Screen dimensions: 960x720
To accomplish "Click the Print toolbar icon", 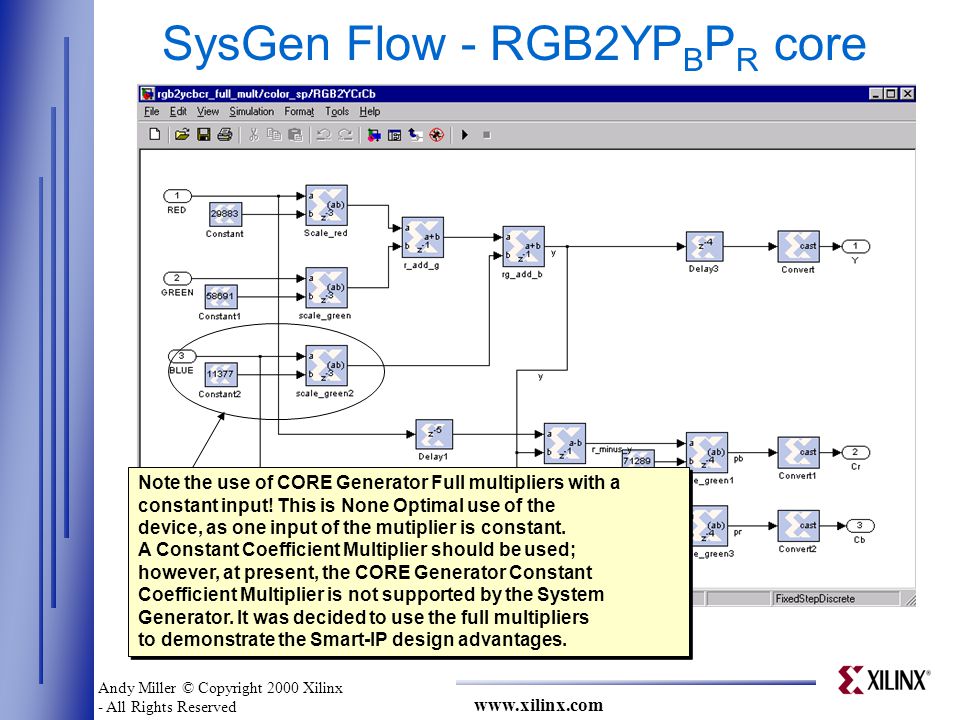I will click(225, 134).
